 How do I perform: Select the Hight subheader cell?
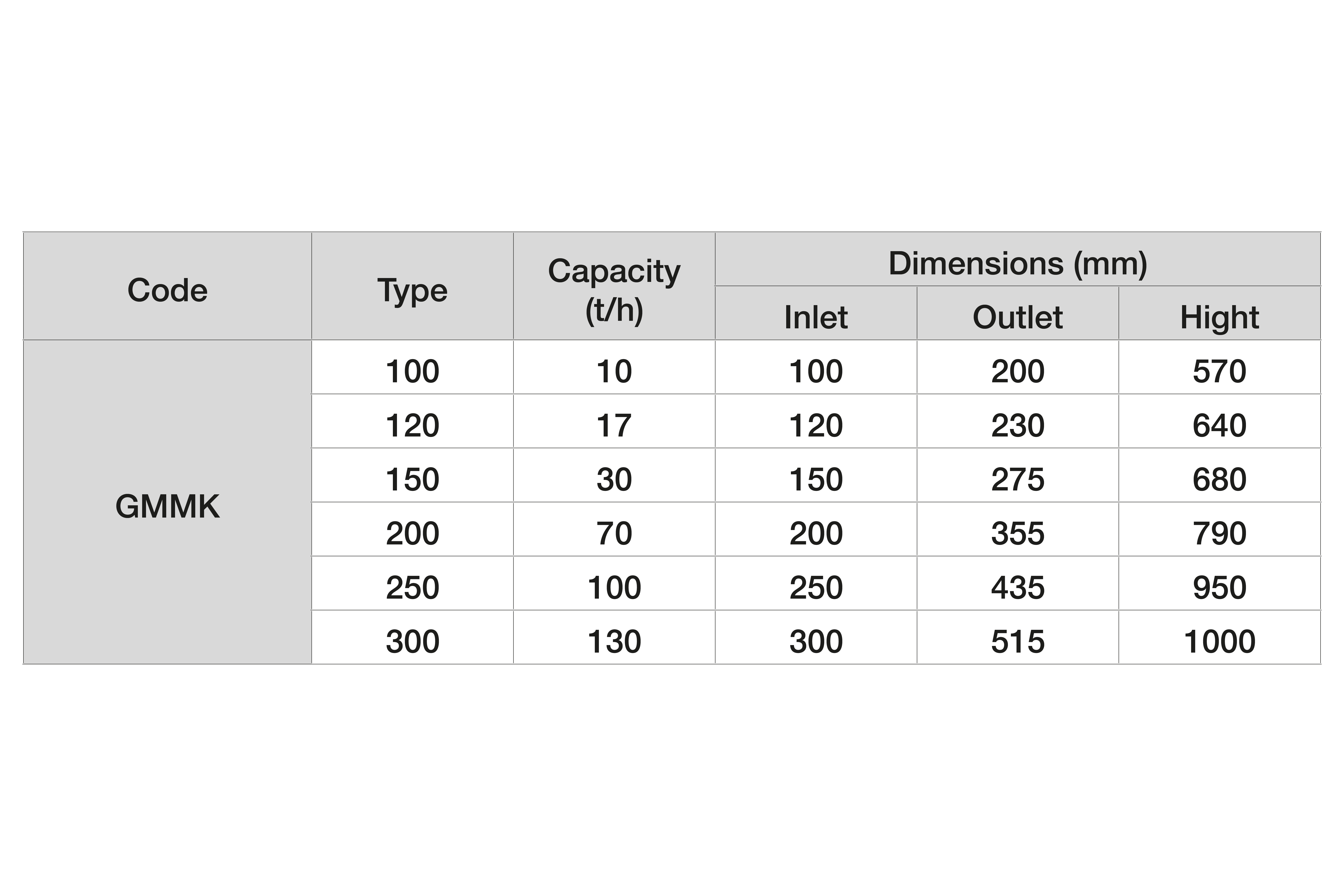(x=1219, y=313)
